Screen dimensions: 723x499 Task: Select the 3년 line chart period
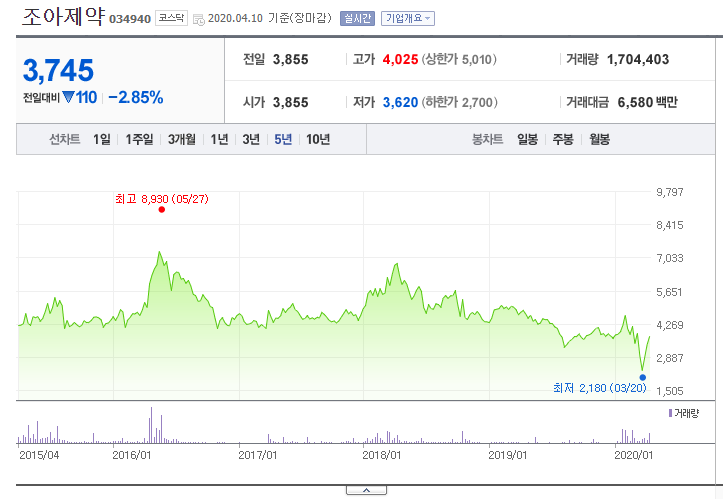251,139
